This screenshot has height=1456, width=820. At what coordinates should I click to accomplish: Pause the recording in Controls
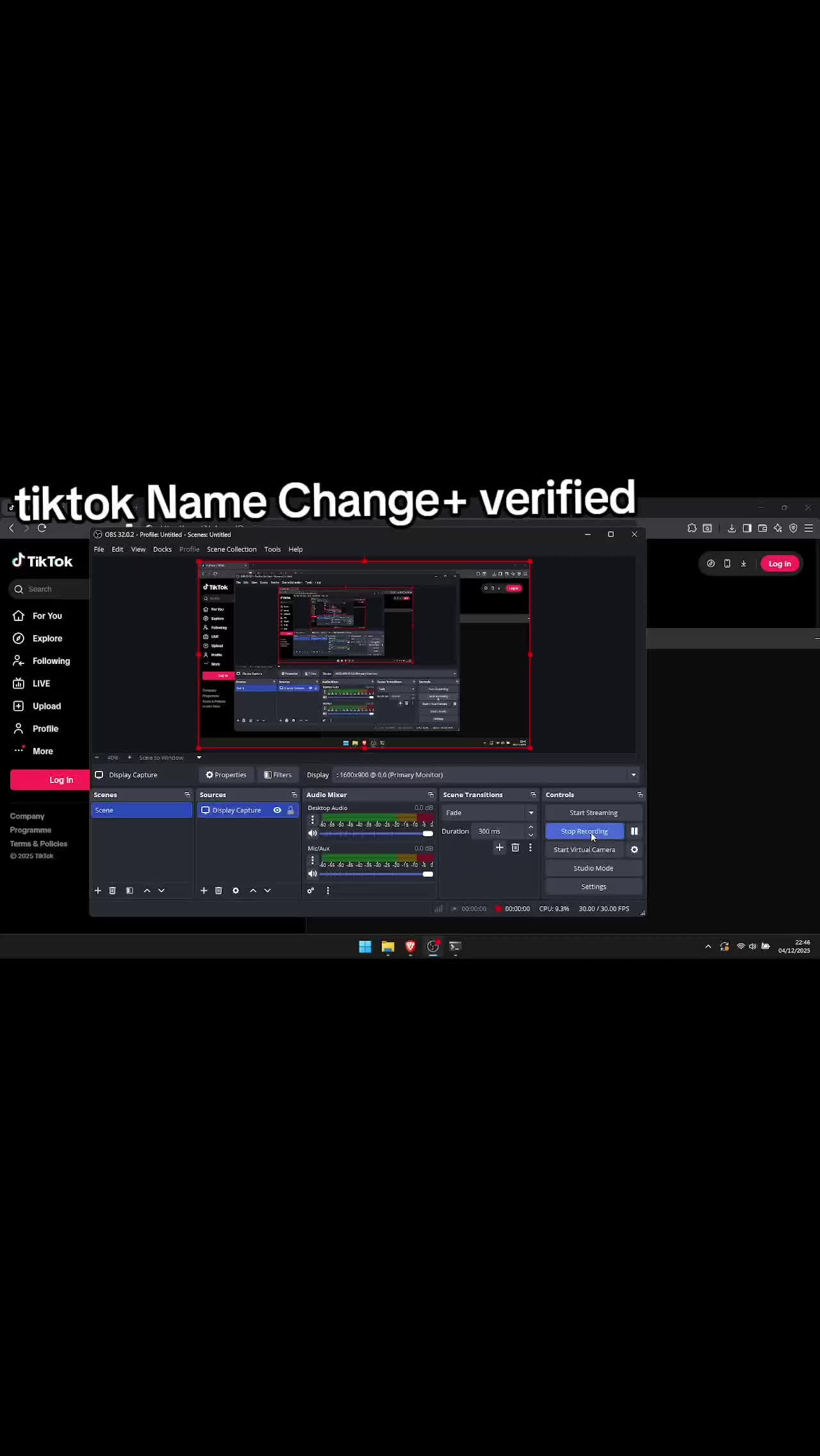[x=634, y=831]
